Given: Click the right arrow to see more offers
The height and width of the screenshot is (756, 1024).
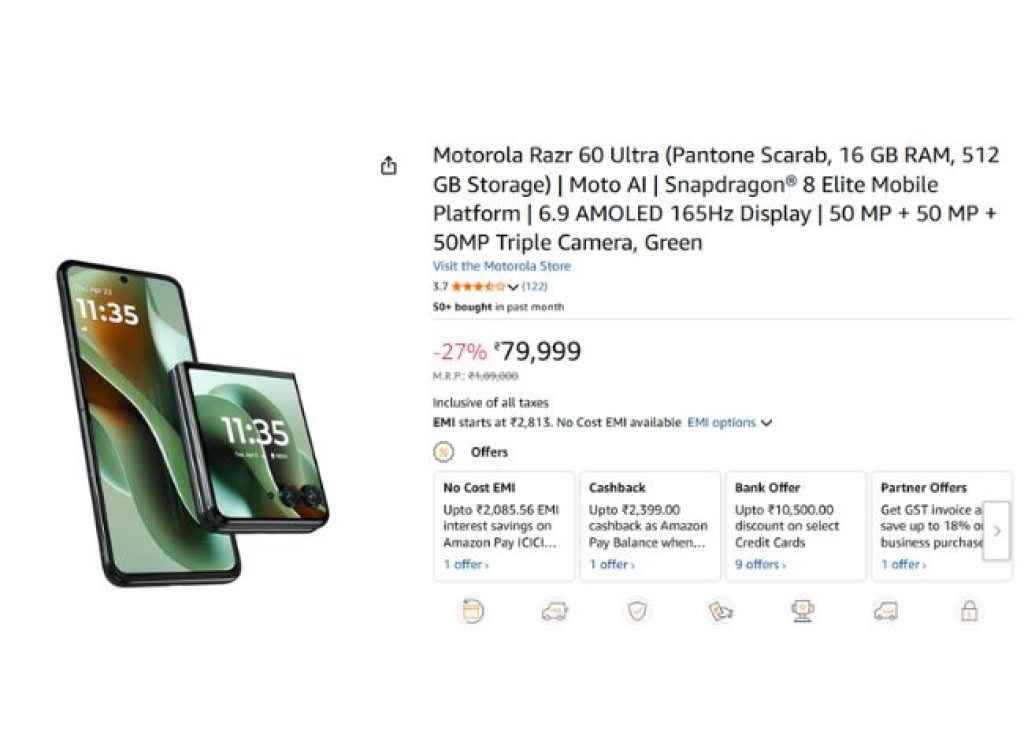Looking at the screenshot, I should [x=997, y=531].
